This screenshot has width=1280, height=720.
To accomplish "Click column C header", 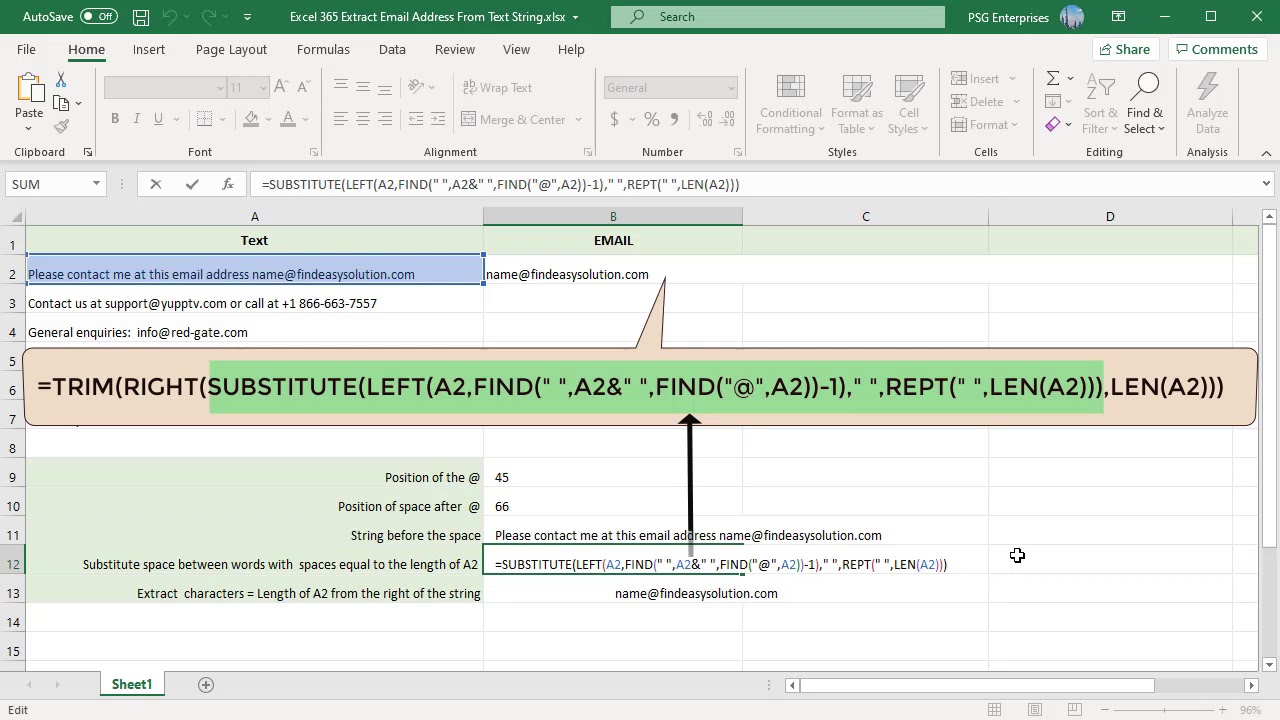I will point(865,216).
